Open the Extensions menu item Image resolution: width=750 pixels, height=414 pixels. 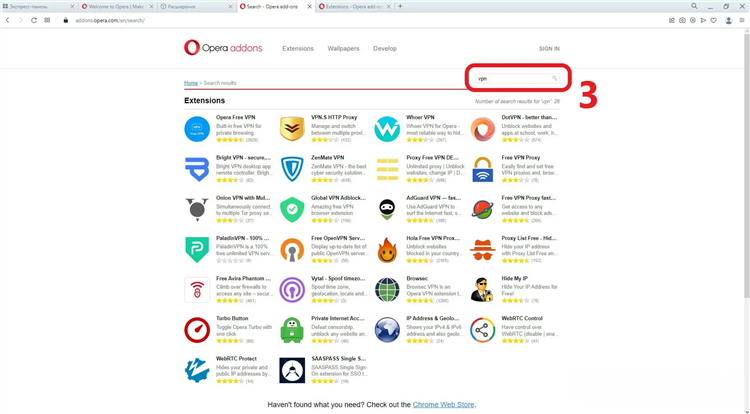coord(298,49)
